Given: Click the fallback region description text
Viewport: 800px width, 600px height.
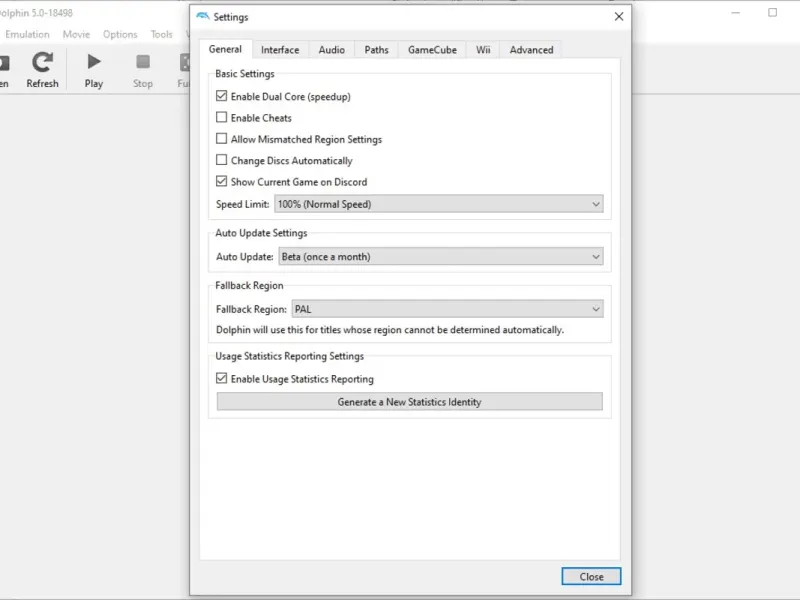Looking at the screenshot, I should [x=390, y=330].
